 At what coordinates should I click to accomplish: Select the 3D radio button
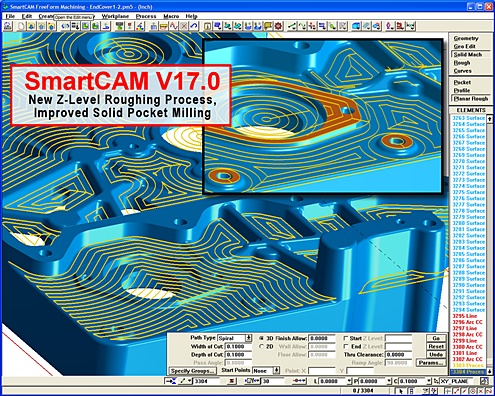[262, 338]
